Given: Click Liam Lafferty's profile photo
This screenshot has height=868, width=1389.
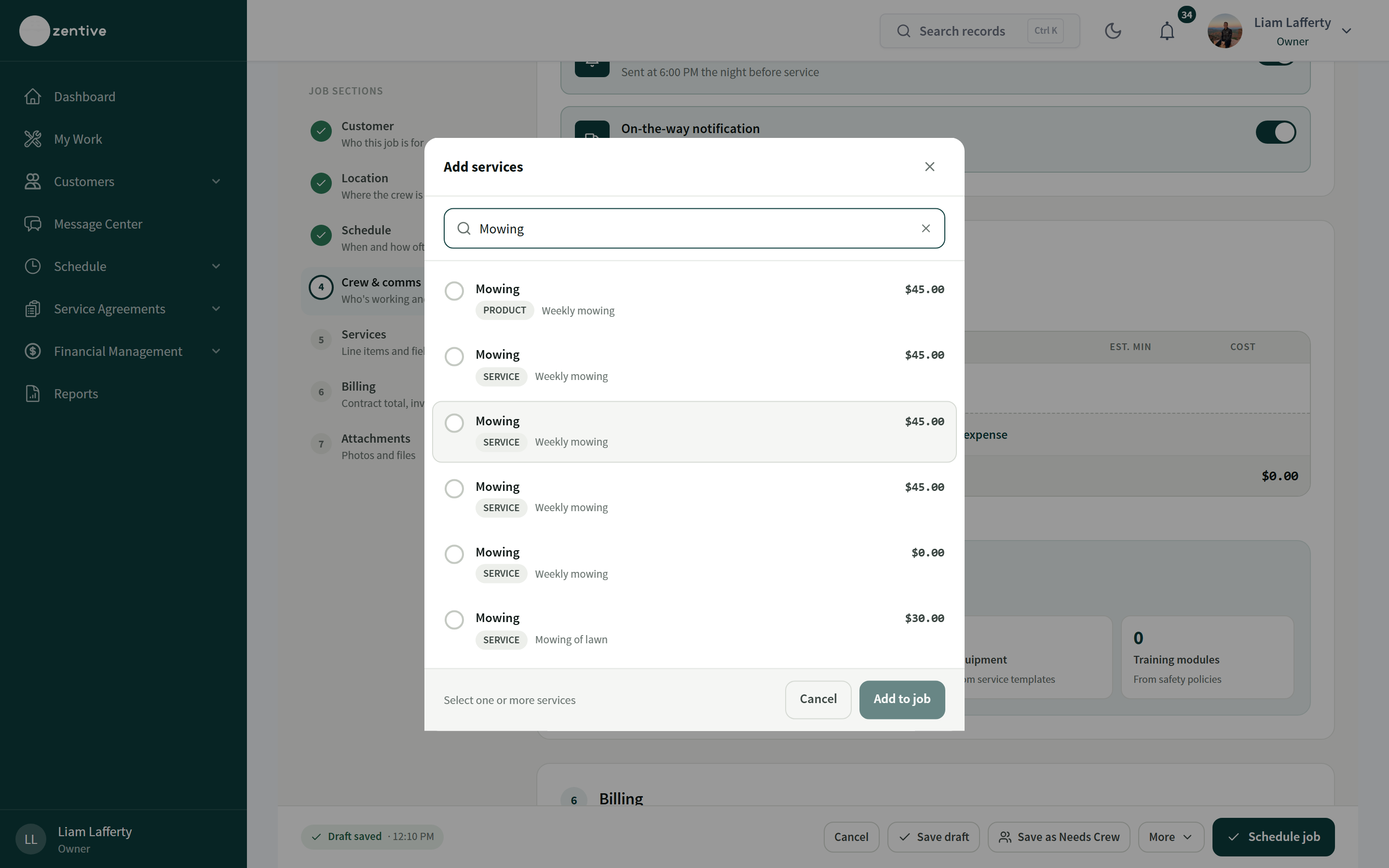Looking at the screenshot, I should point(1225,31).
